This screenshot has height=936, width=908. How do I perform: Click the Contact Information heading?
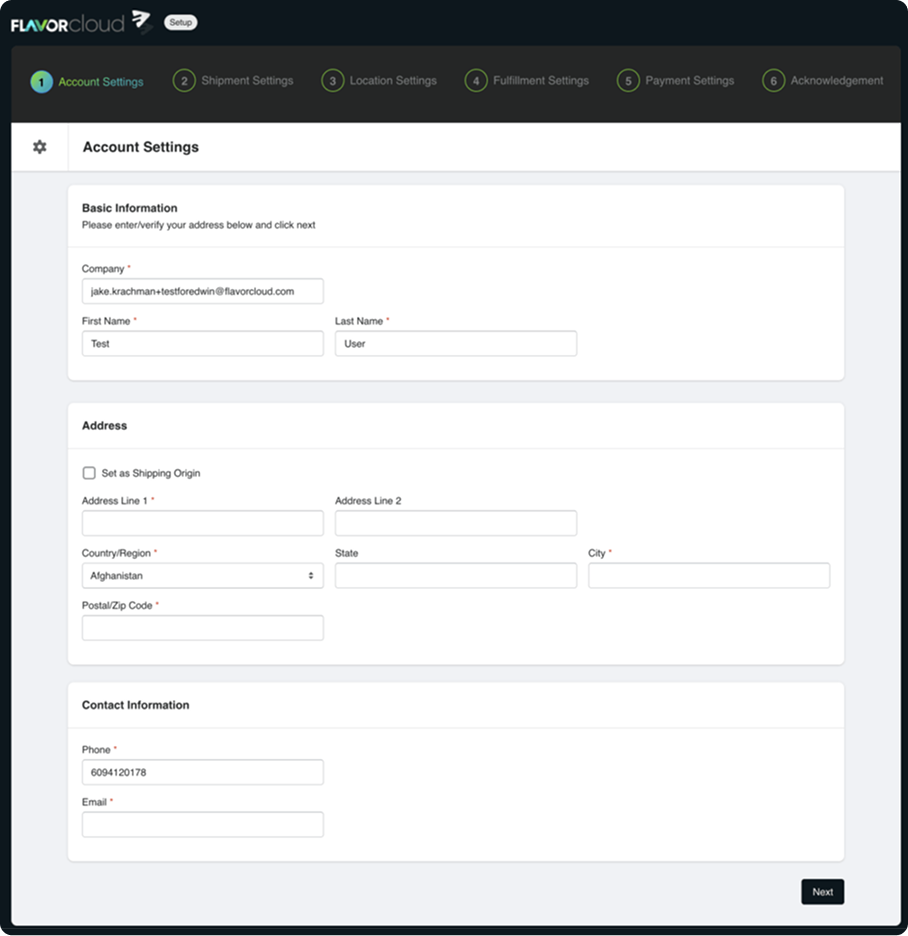tap(136, 705)
